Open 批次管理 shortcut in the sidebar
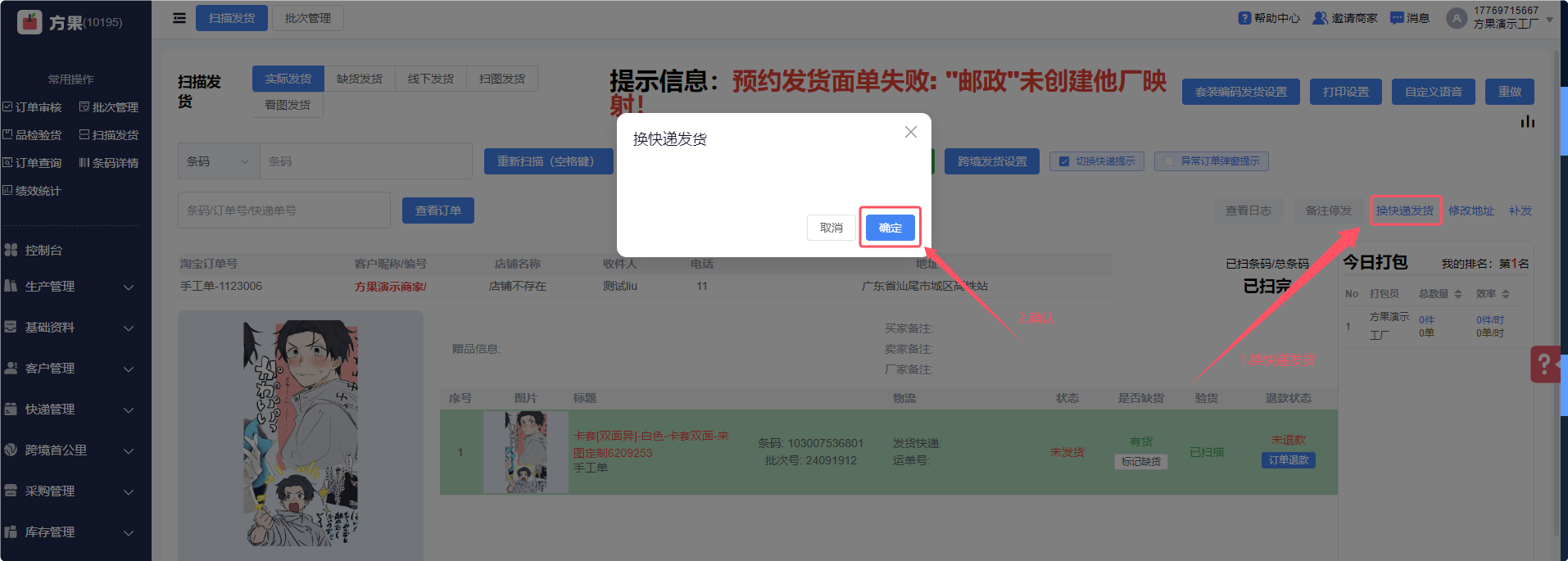The image size is (1568, 561). (x=108, y=107)
